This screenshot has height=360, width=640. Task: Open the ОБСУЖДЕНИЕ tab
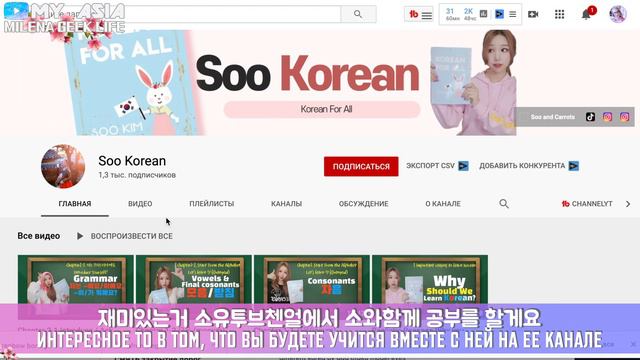pos(363,204)
